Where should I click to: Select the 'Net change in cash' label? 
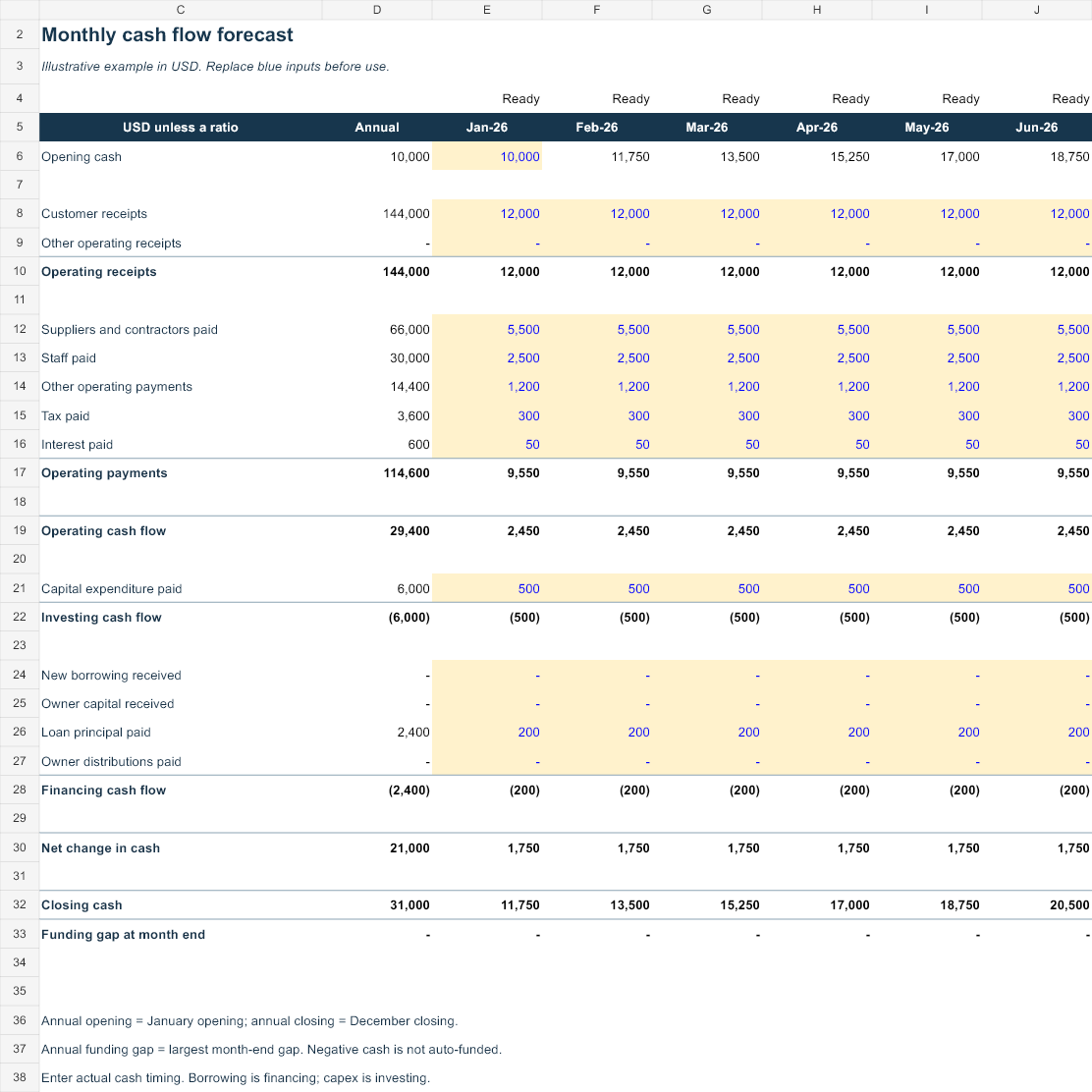[181, 847]
